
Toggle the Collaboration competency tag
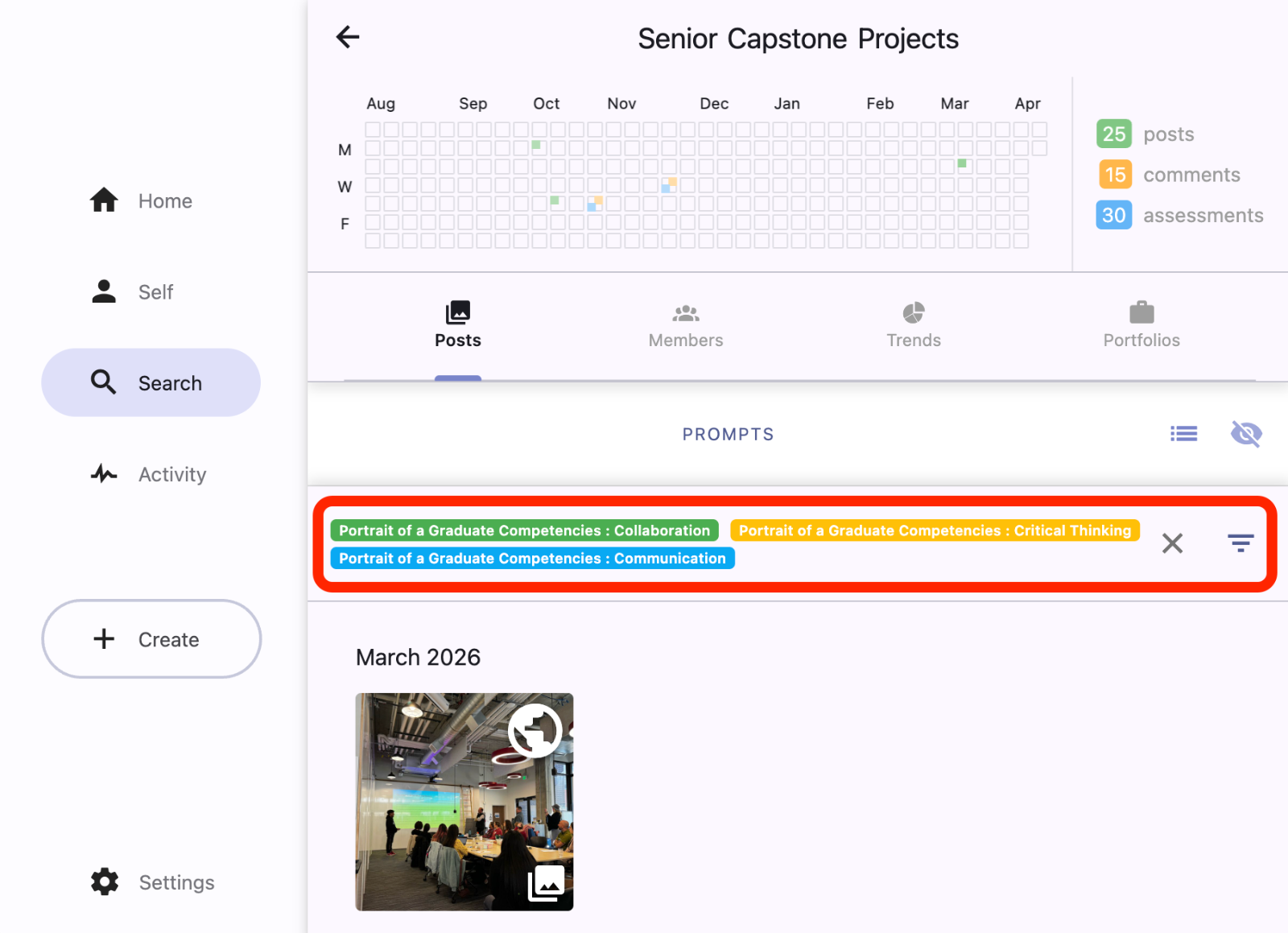coord(524,530)
